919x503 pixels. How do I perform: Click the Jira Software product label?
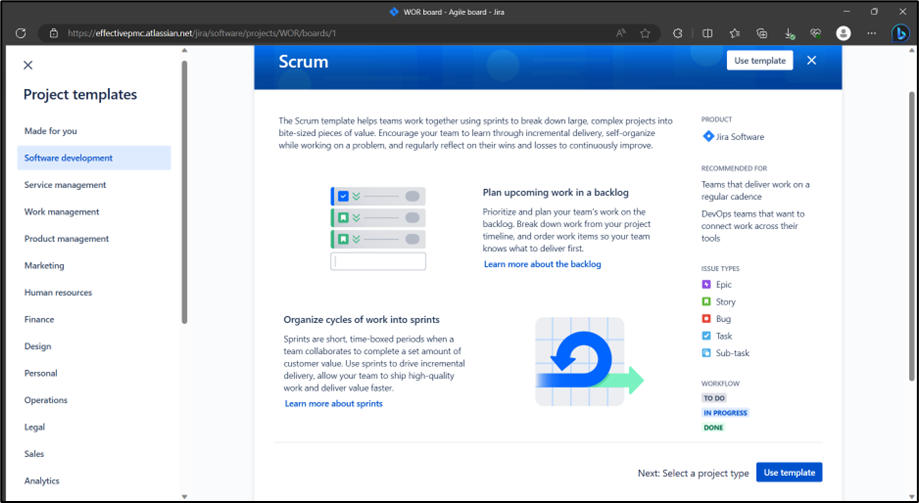pos(740,137)
